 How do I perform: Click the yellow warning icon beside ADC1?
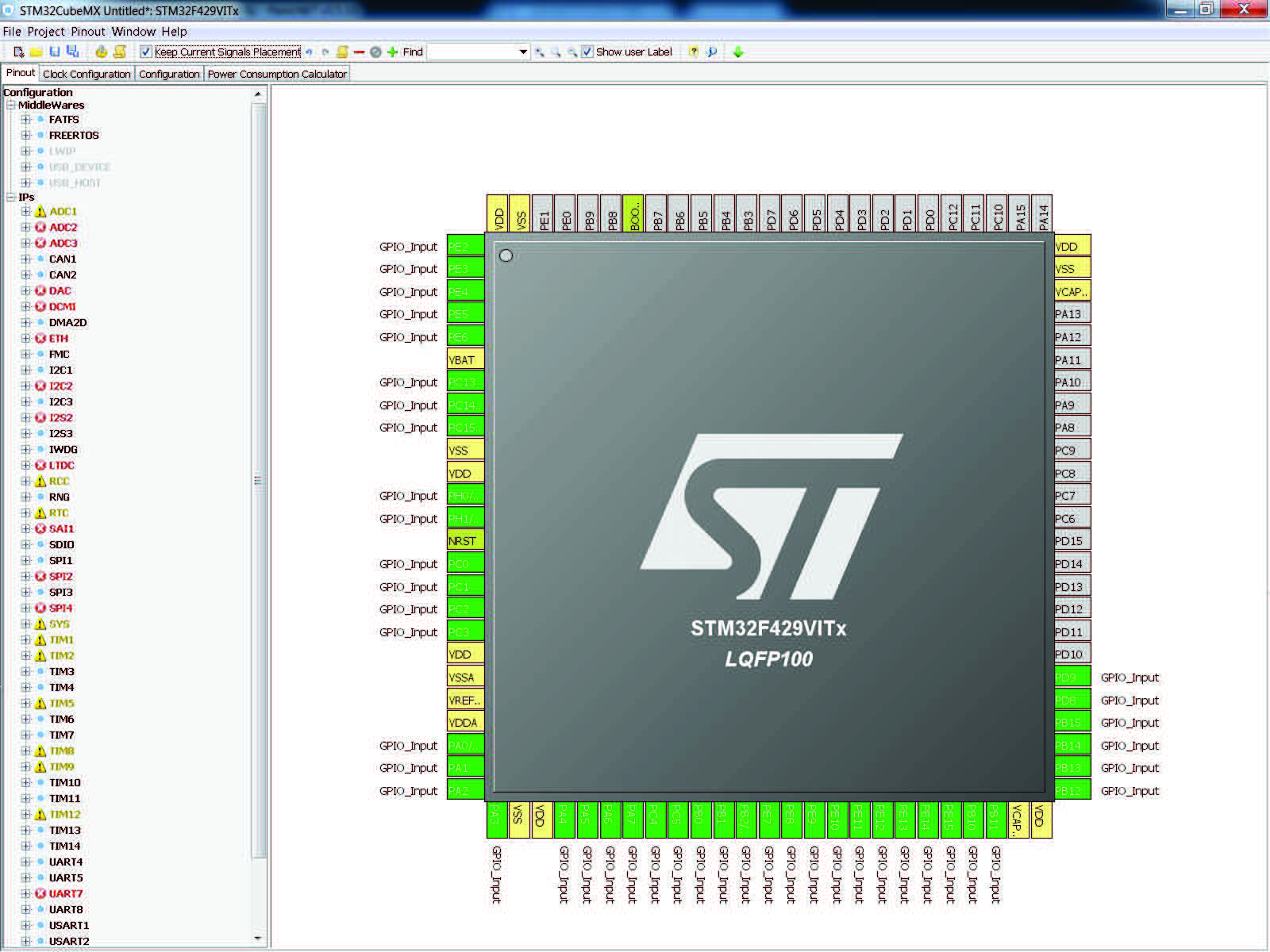(x=40, y=212)
